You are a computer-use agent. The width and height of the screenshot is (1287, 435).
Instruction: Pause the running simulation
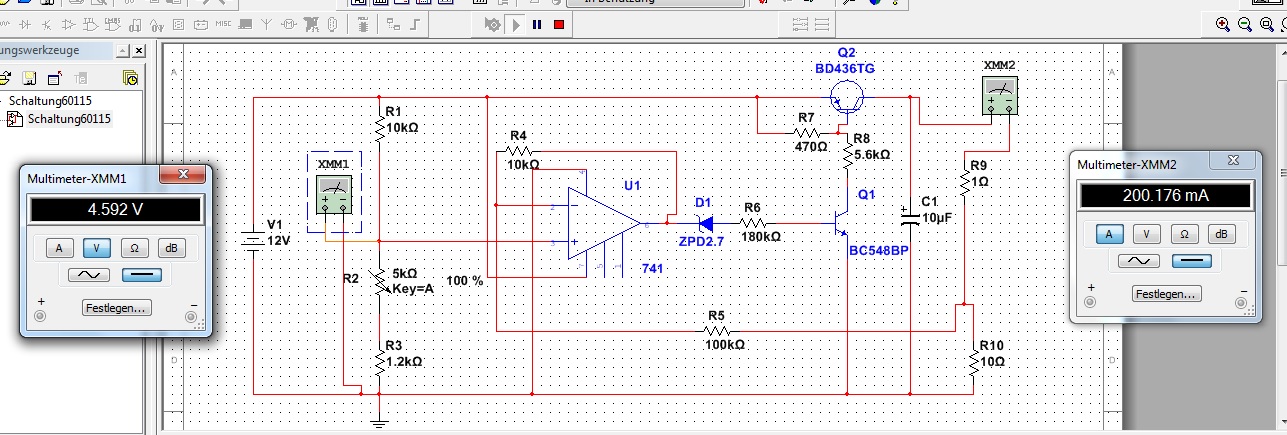point(539,25)
